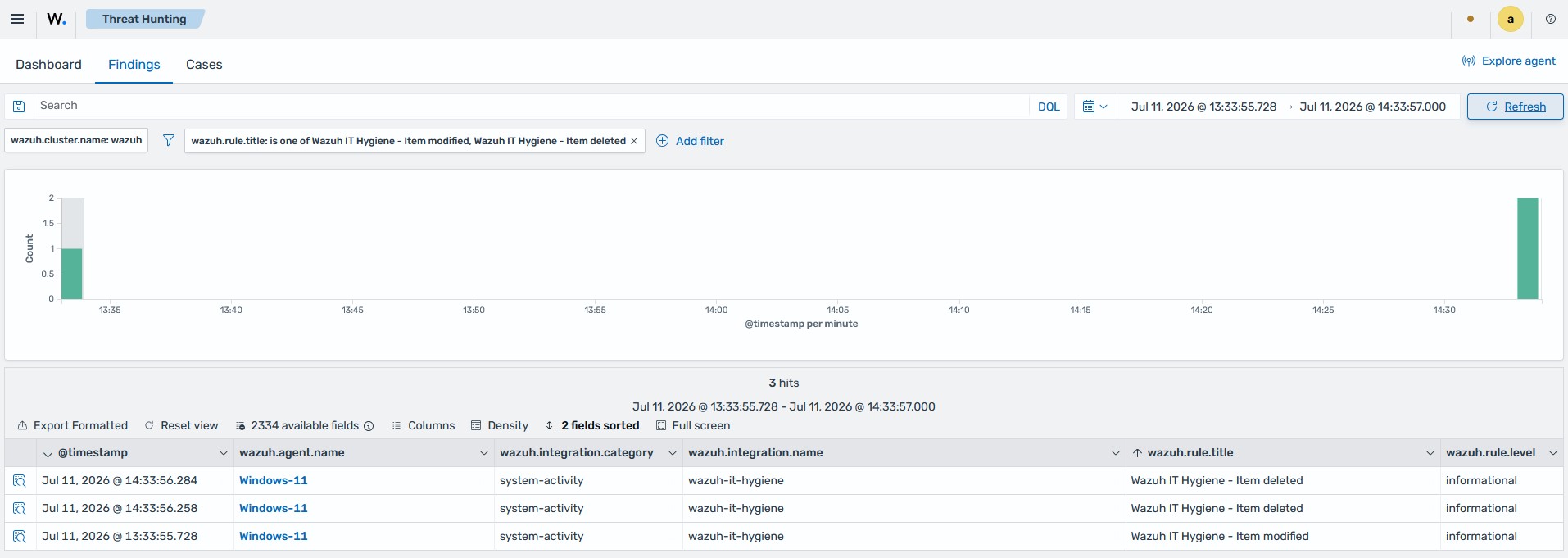The width and height of the screenshot is (1568, 558).
Task: Click the histogram bar near 14:30
Action: point(1527,248)
